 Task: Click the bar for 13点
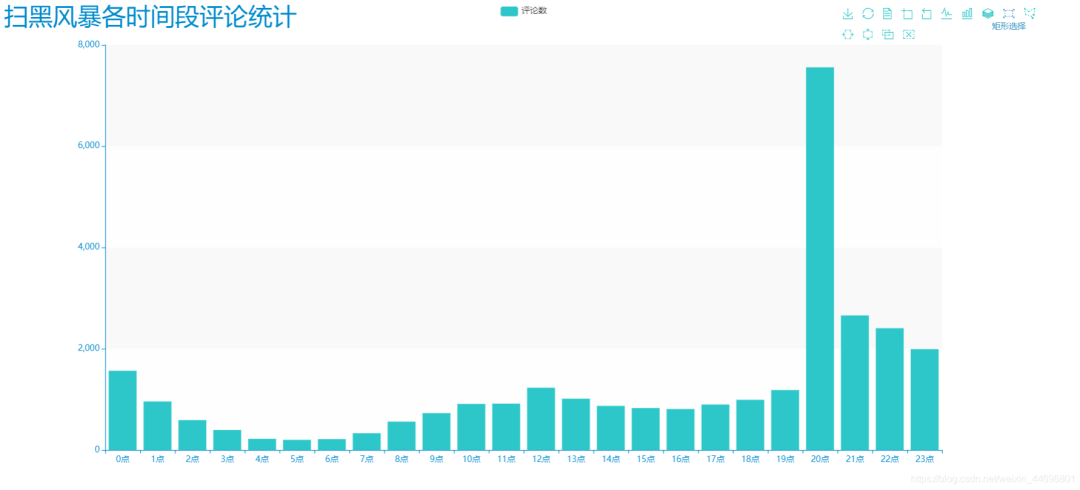pyautogui.click(x=576, y=425)
